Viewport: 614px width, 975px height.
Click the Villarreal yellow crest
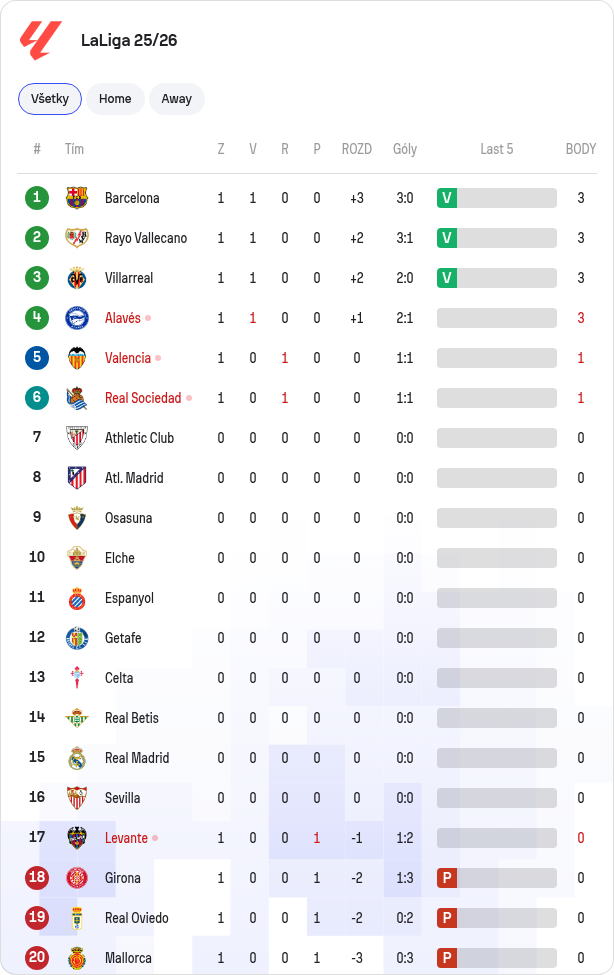77,278
